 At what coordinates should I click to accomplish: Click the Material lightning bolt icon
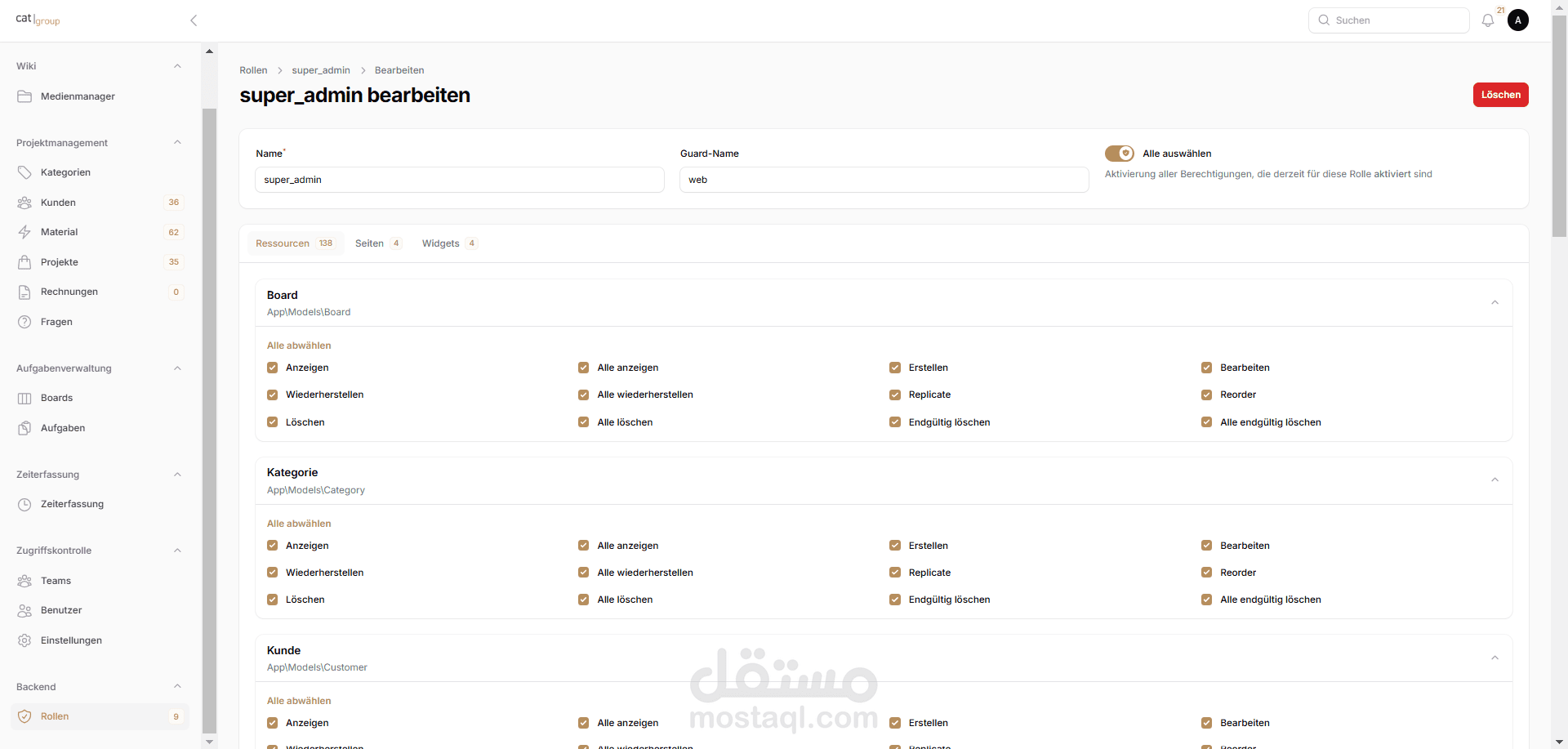click(24, 232)
